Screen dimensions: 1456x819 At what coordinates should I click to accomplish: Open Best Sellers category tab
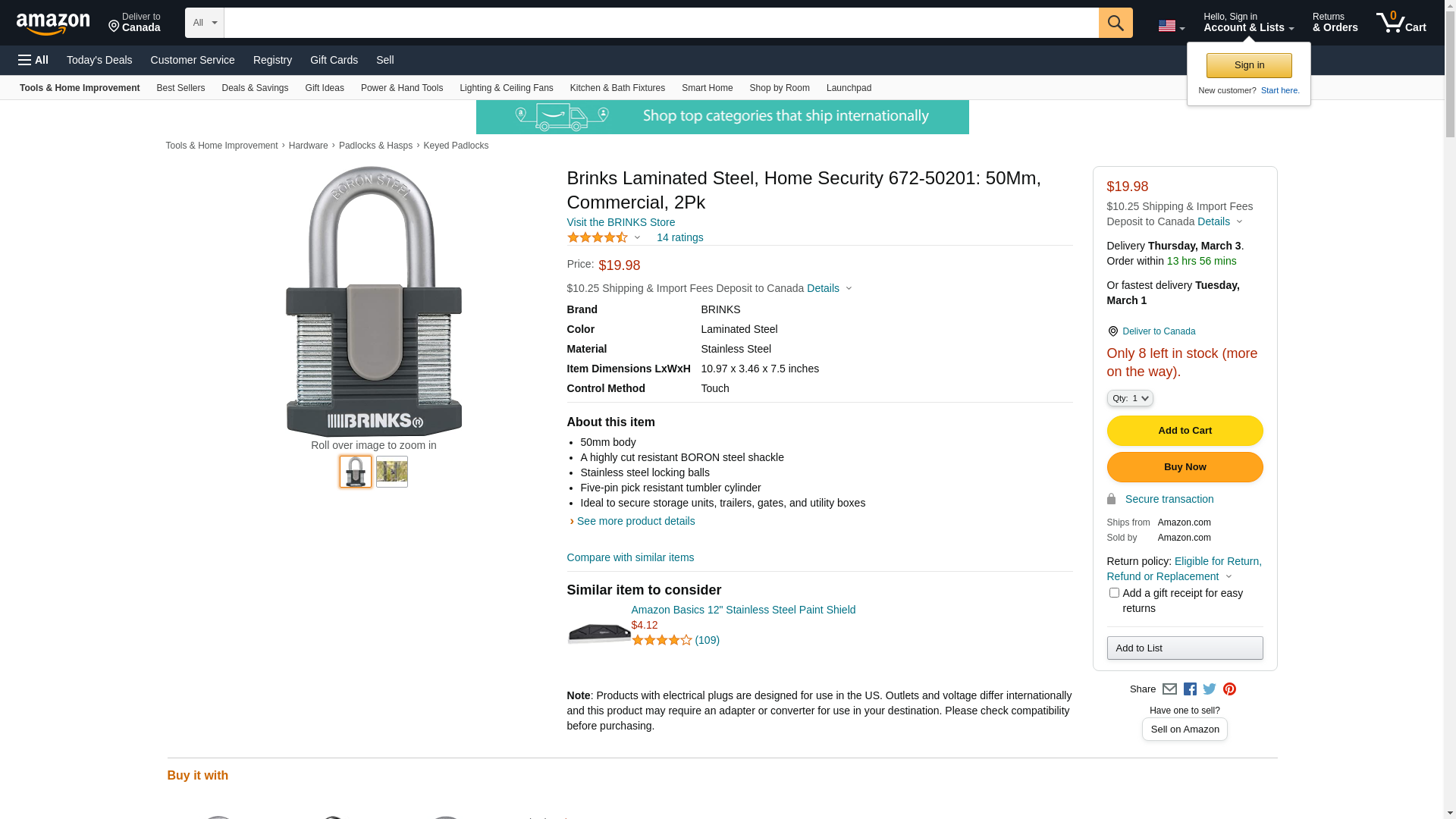(180, 88)
